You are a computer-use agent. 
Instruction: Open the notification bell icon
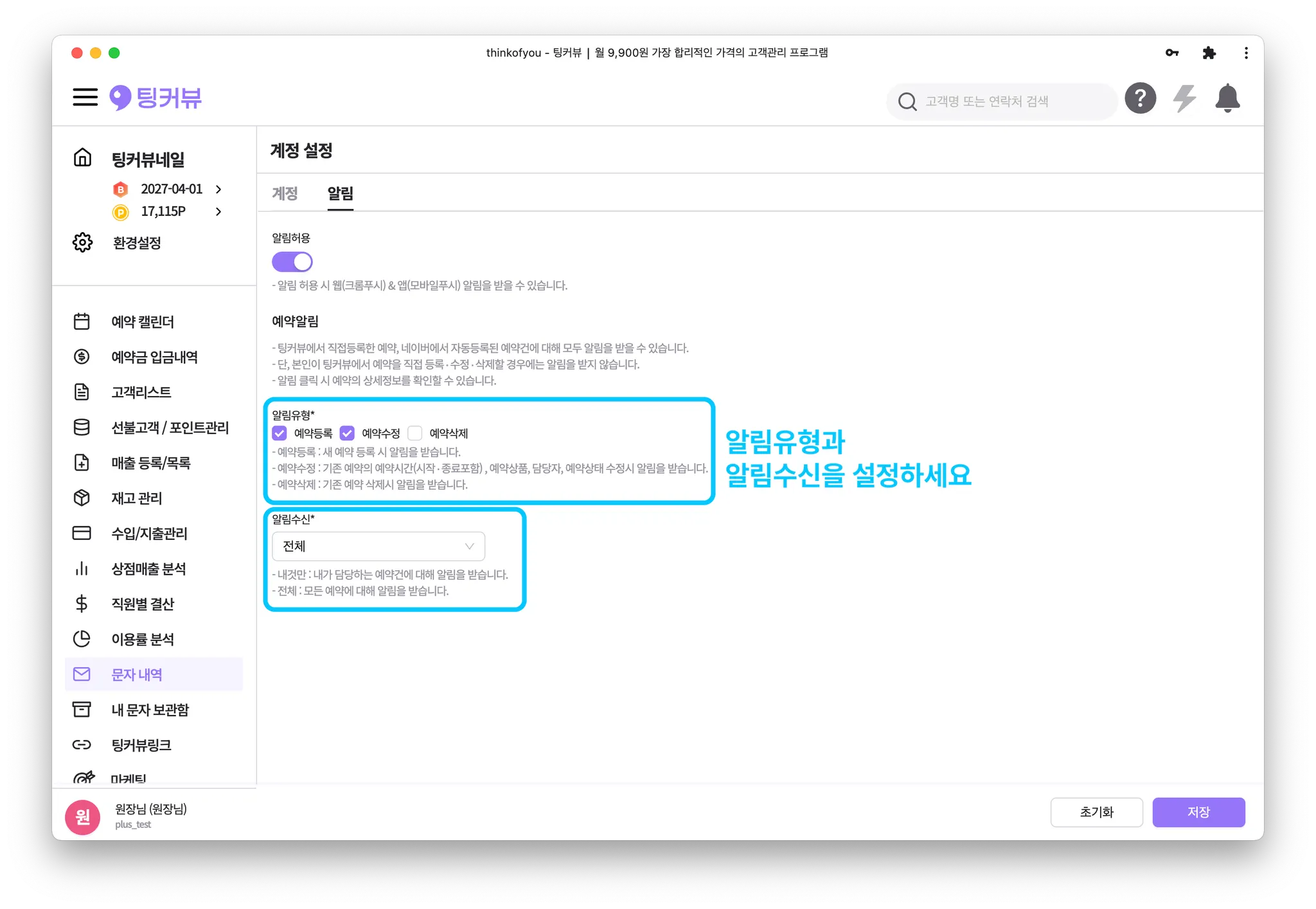(1227, 98)
